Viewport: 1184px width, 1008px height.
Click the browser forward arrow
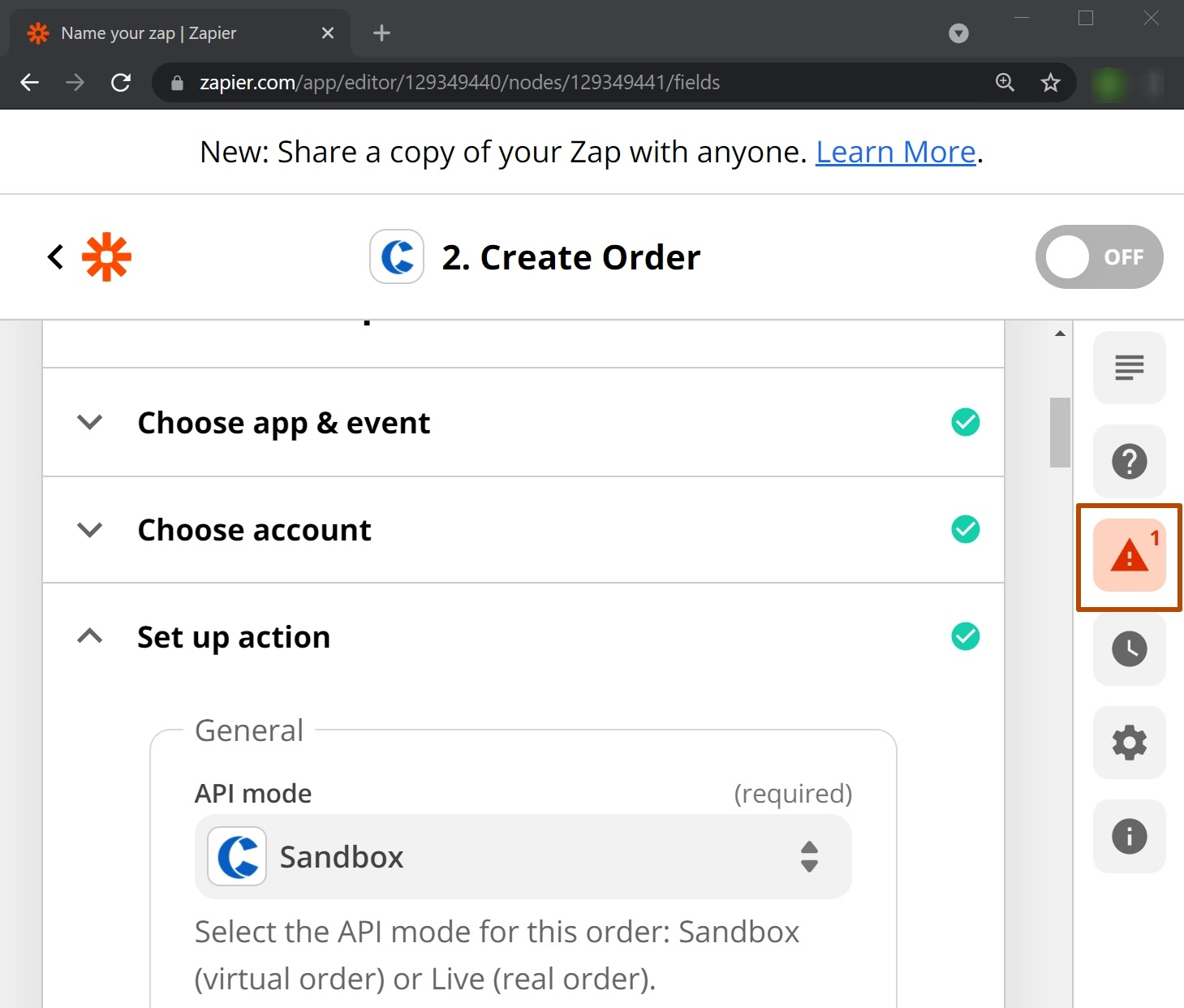[x=75, y=82]
